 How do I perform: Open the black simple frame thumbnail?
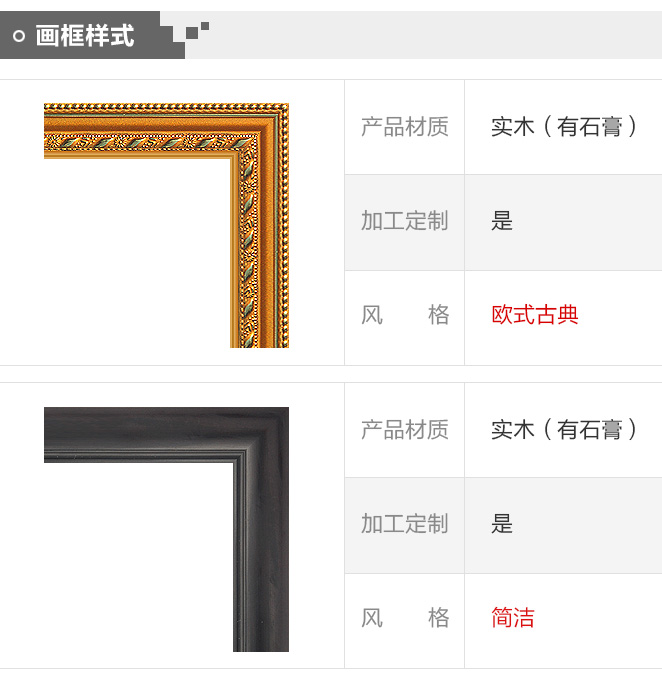click(x=166, y=529)
